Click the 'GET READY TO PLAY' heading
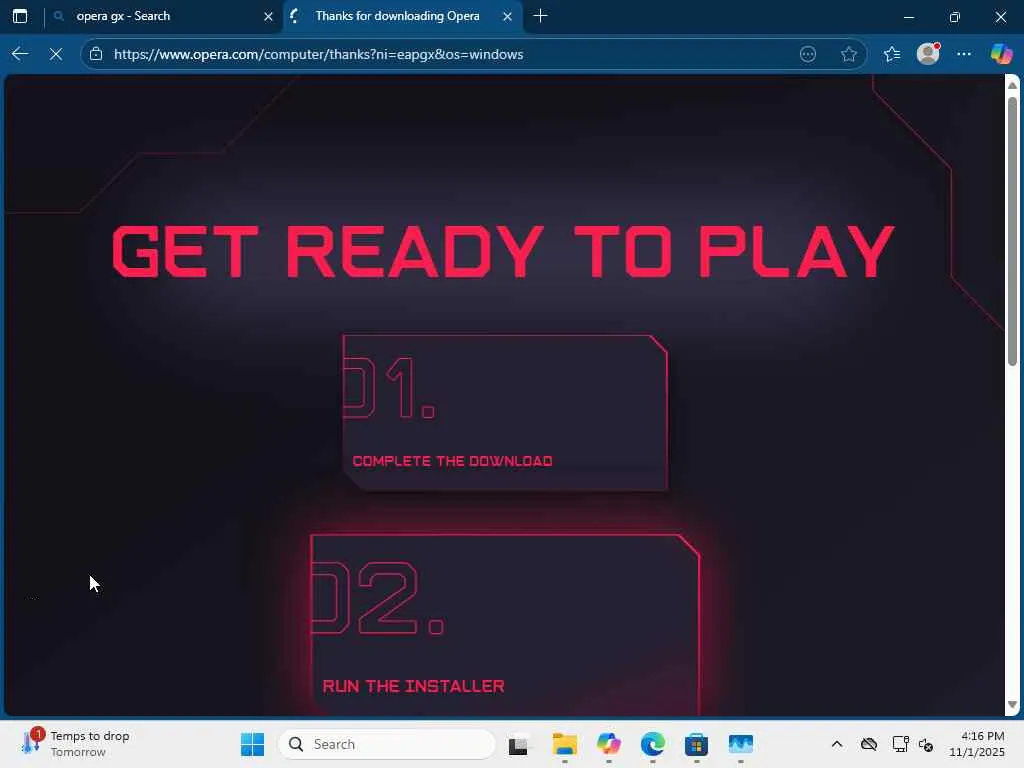 [x=503, y=251]
